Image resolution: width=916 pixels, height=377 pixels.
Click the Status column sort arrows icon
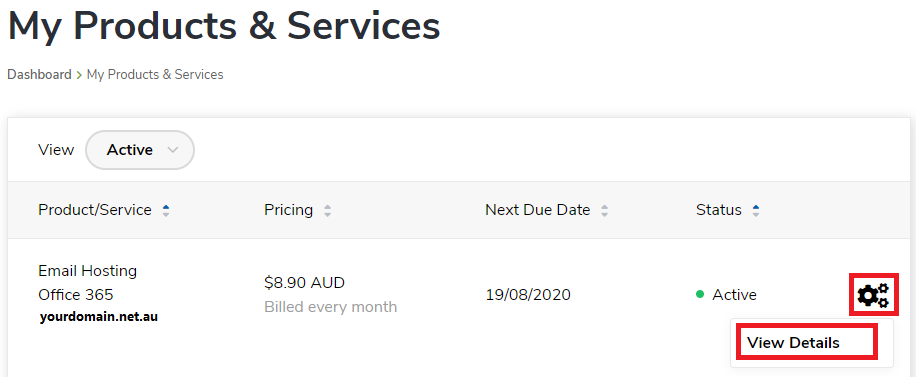click(756, 210)
